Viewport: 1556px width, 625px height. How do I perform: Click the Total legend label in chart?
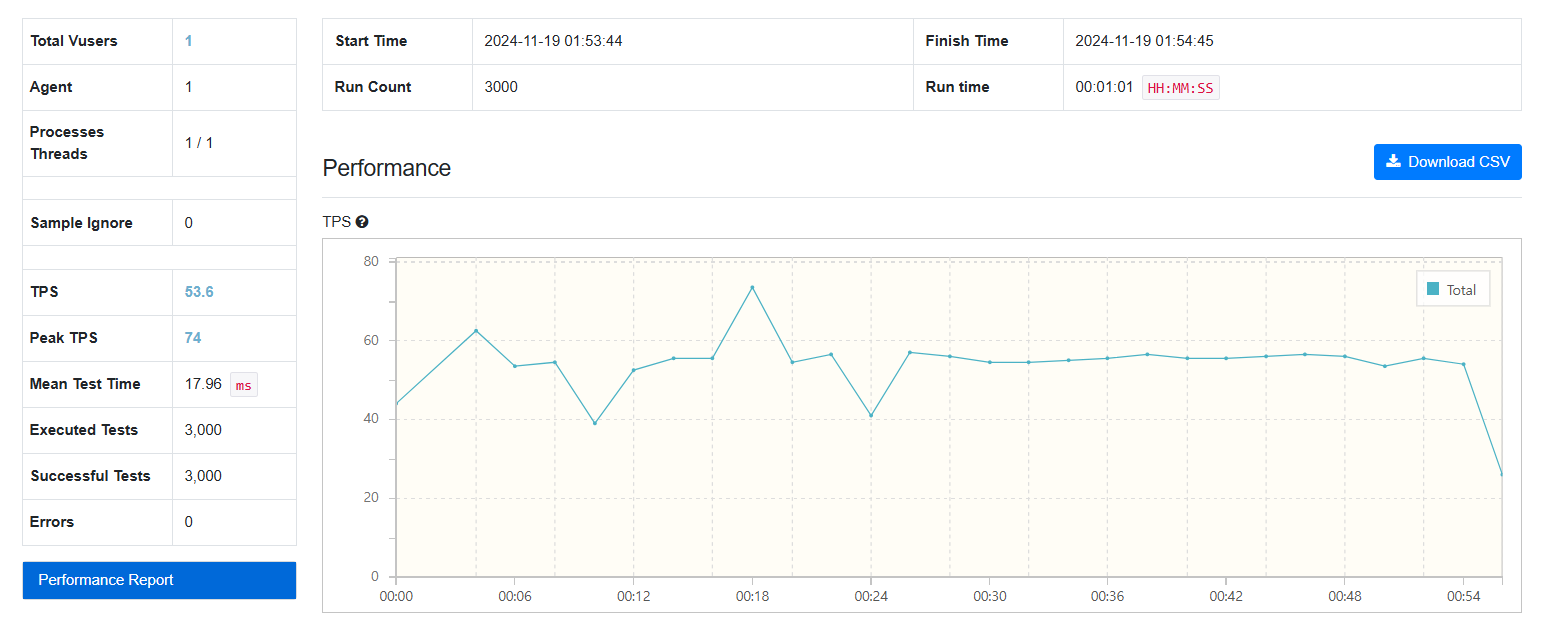tap(1461, 290)
